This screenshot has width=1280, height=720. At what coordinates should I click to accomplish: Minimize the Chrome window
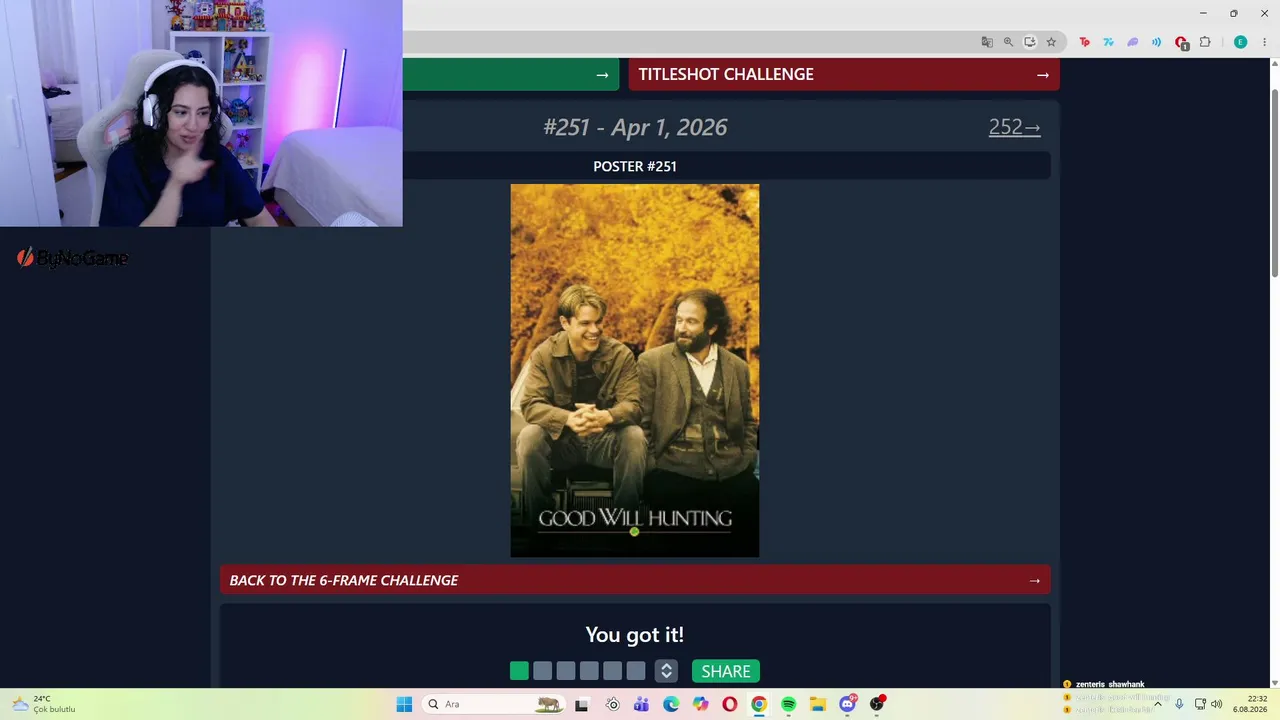coord(1202,13)
